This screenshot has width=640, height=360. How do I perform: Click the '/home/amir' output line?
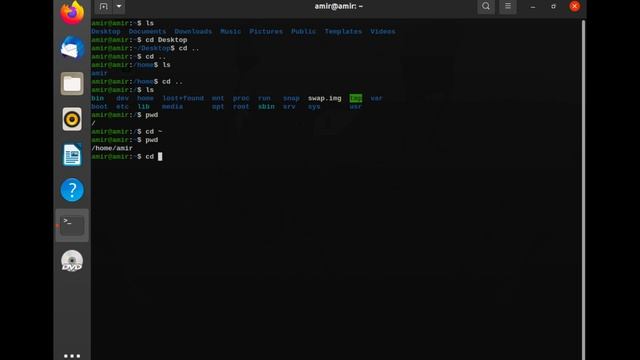tap(112, 148)
